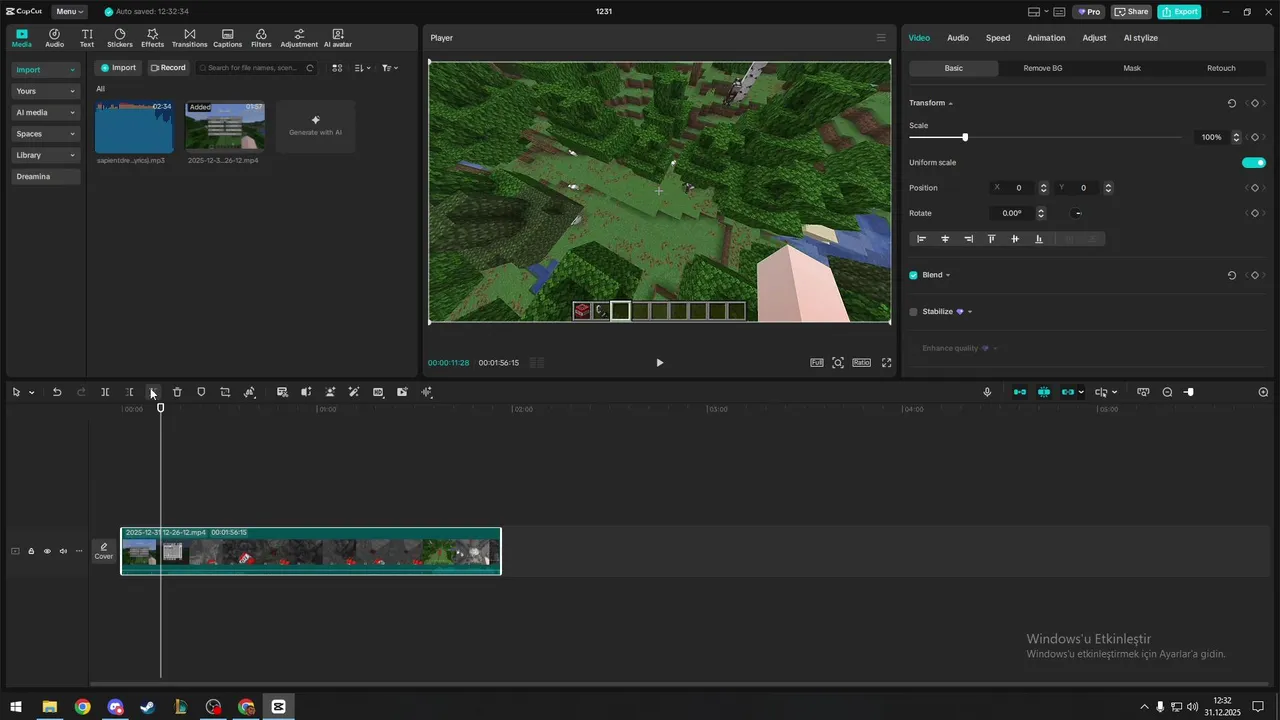1280x720 pixels.
Task: Open the Filters panel icon
Action: pos(261,38)
